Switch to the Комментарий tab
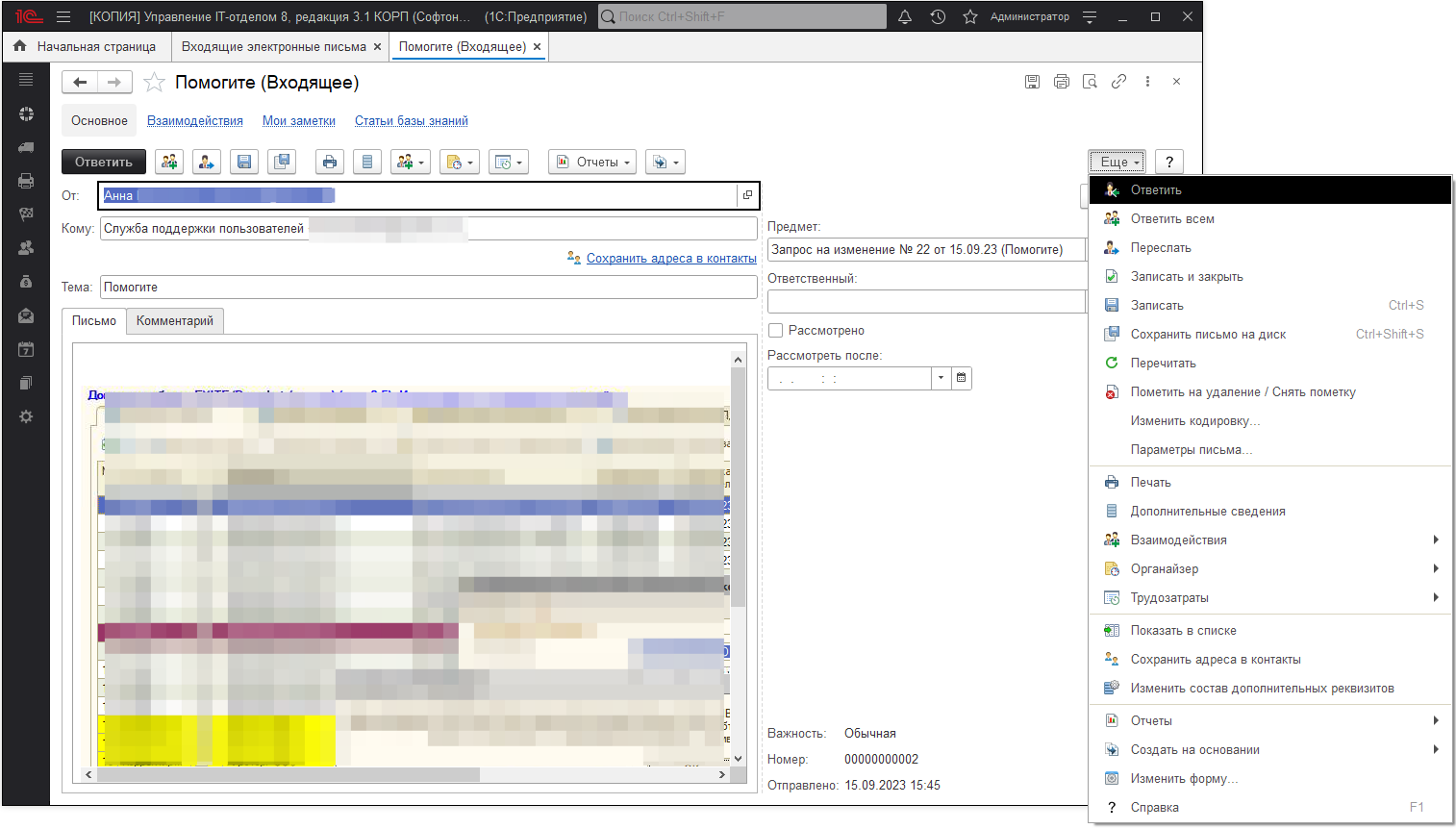The width and height of the screenshot is (1456, 829). point(175,321)
